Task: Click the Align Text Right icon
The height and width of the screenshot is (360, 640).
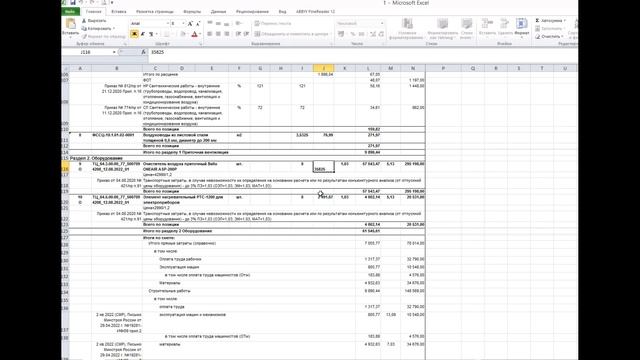Action: [227, 34]
